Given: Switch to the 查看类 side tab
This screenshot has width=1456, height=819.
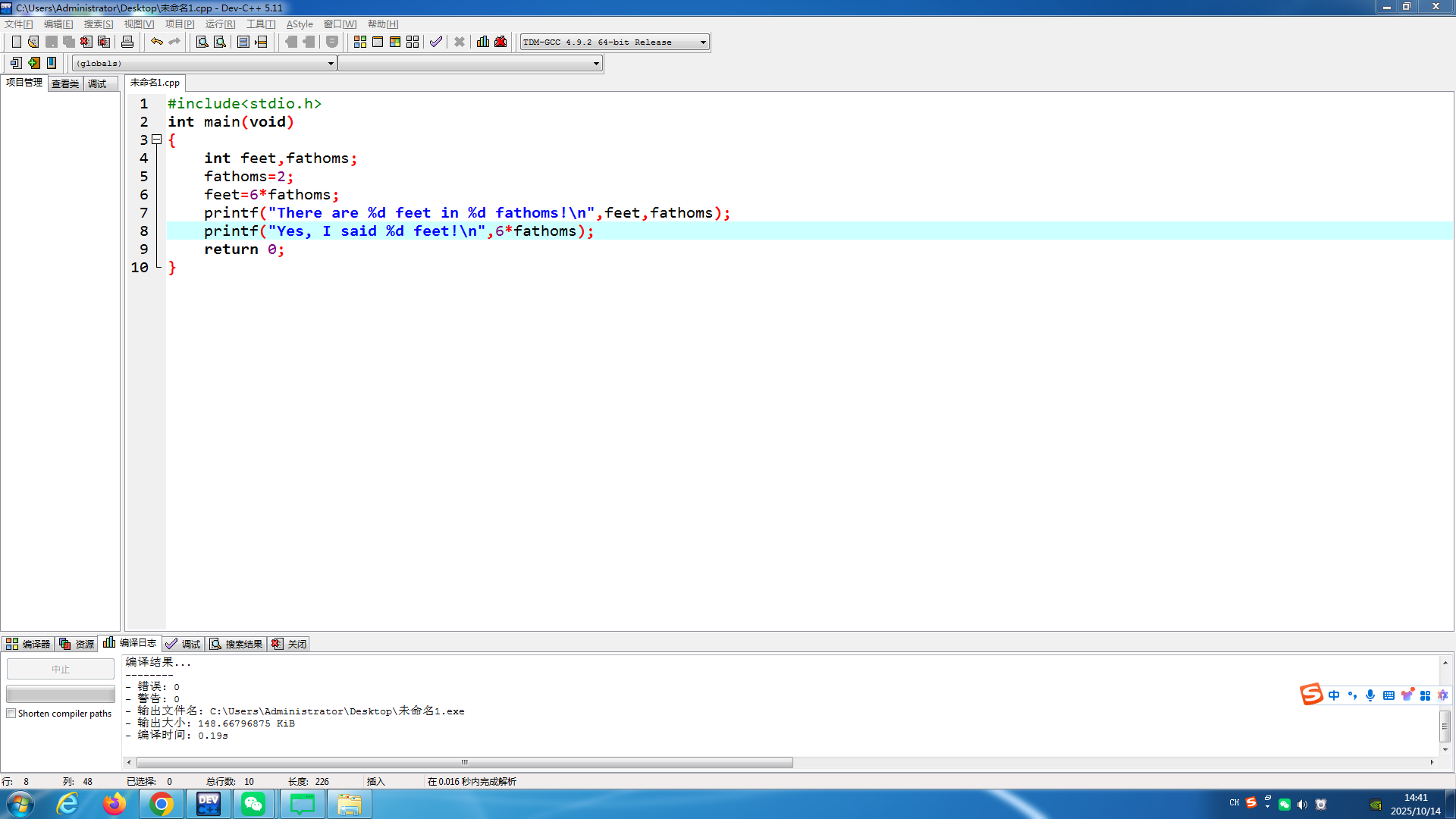Looking at the screenshot, I should (65, 83).
